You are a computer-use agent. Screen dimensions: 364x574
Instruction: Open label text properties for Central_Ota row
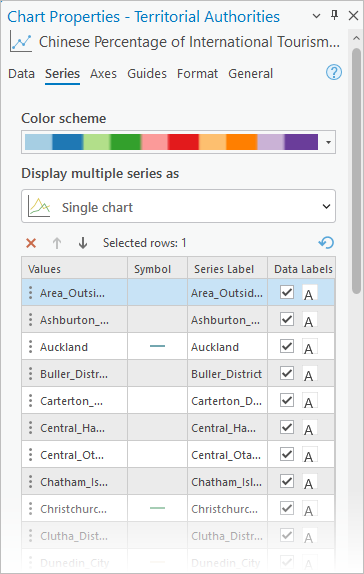coord(309,455)
